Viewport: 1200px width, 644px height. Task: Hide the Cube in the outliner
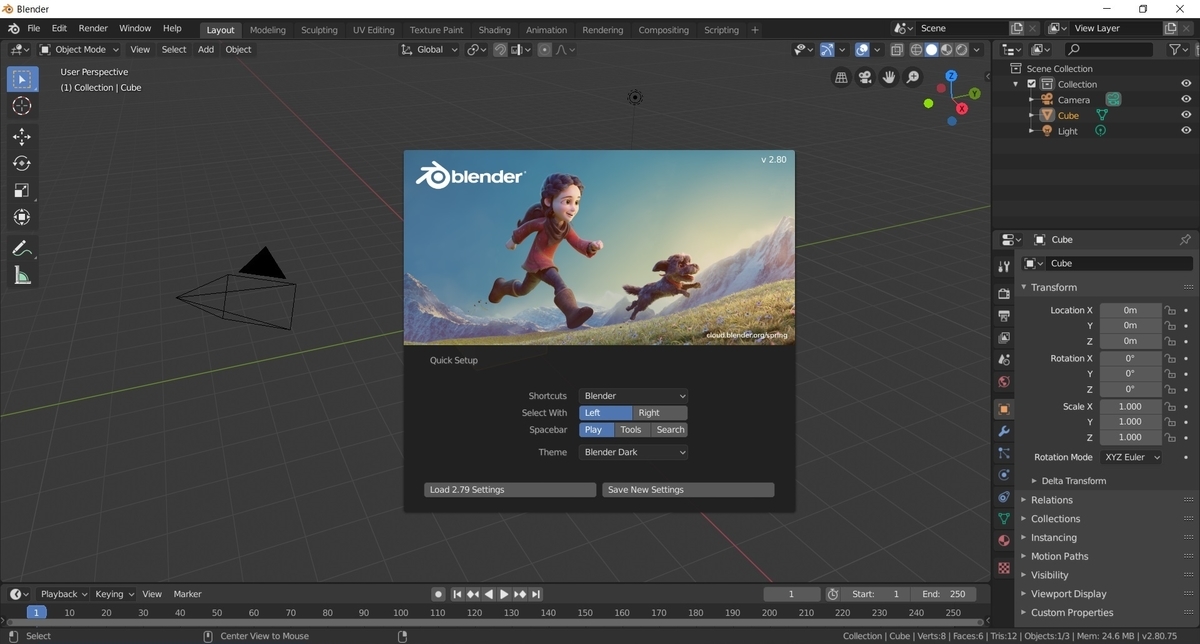1186,115
